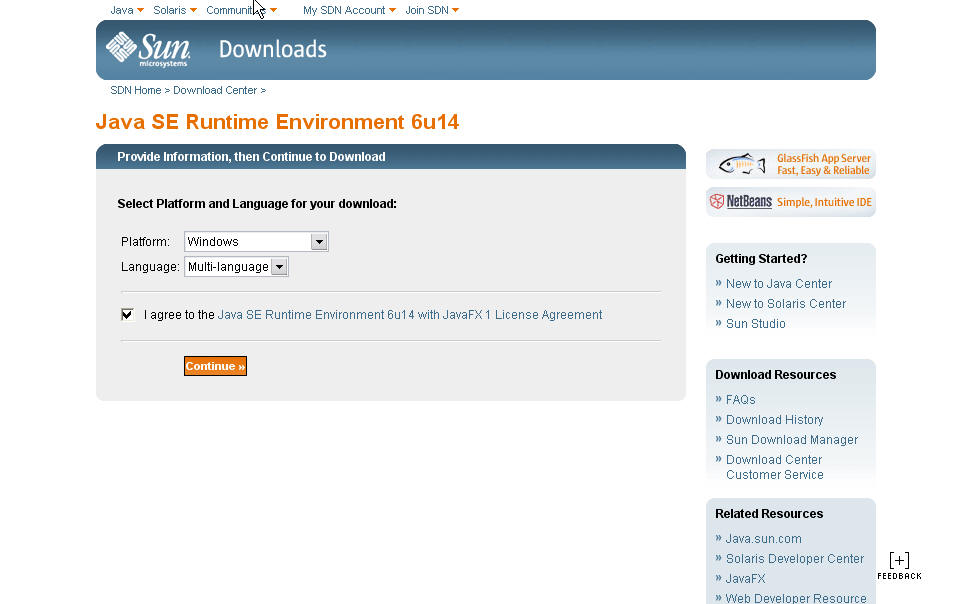Image resolution: width=972 pixels, height=604 pixels.
Task: Click the Sun Microsystems logo
Action: (x=148, y=50)
